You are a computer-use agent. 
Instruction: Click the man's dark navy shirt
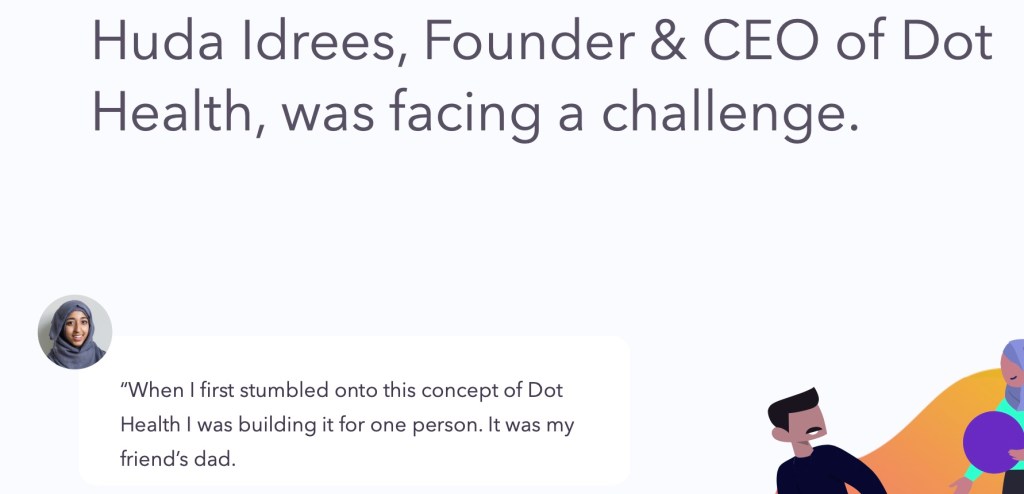pos(818,474)
